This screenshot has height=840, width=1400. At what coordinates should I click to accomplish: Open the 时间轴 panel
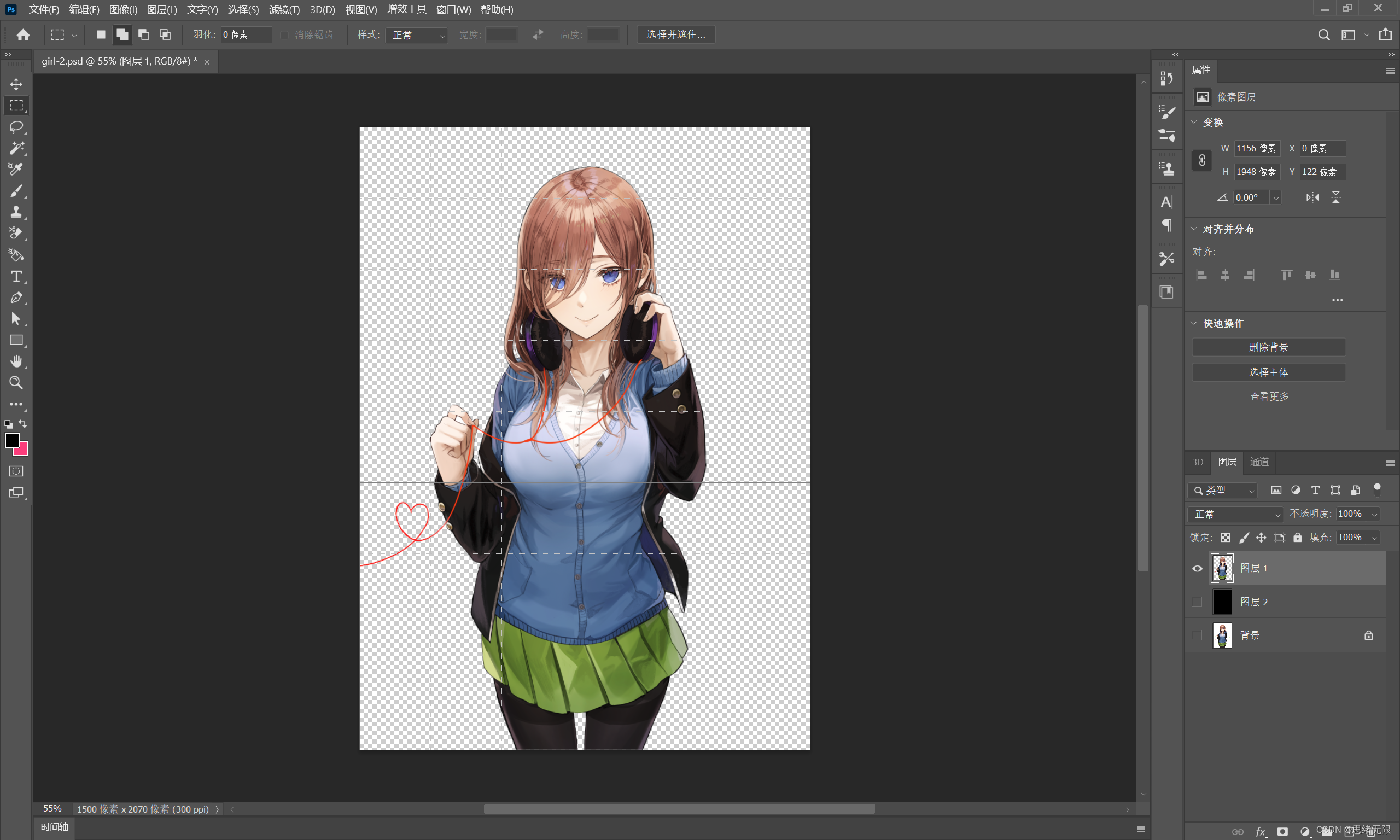coord(54,827)
